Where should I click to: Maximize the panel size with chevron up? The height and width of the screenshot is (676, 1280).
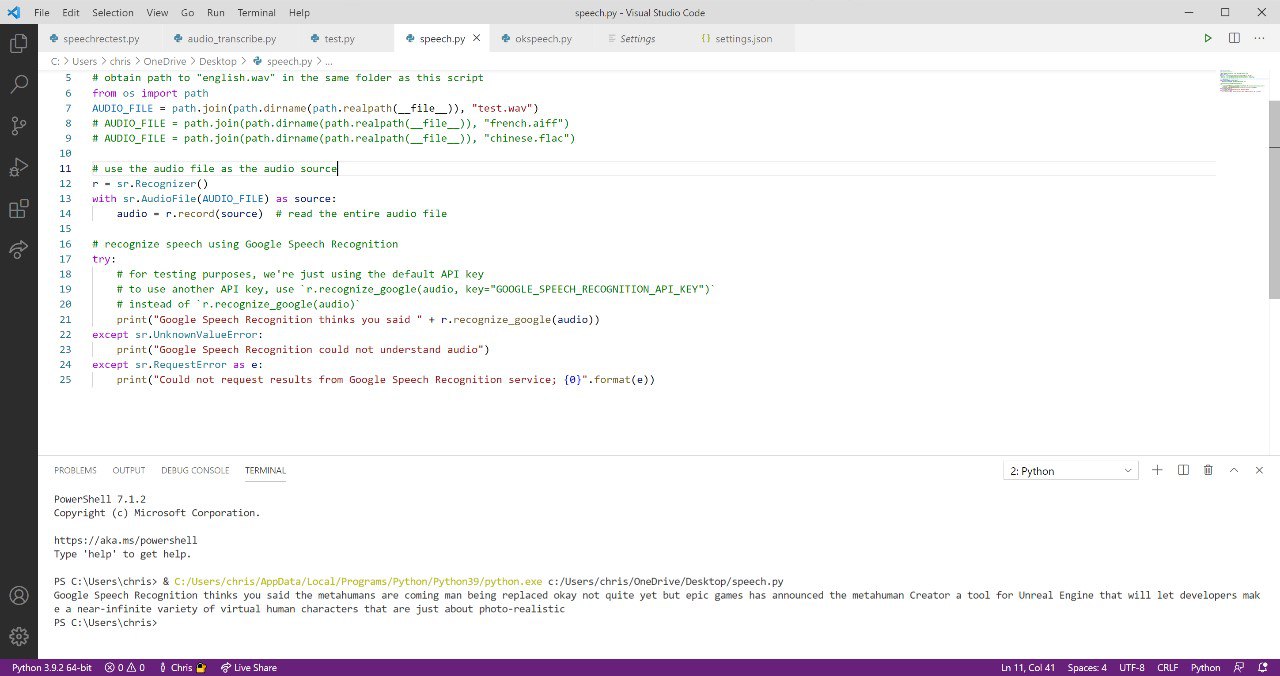coord(1234,470)
